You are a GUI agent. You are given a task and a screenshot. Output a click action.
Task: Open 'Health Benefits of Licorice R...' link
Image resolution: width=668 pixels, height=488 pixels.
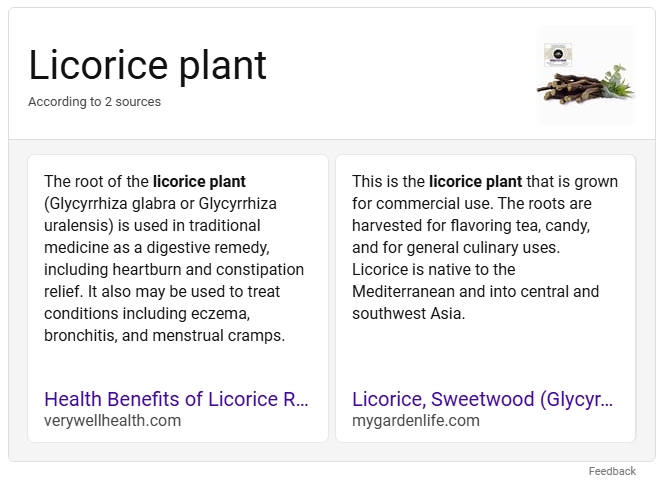coord(176,399)
